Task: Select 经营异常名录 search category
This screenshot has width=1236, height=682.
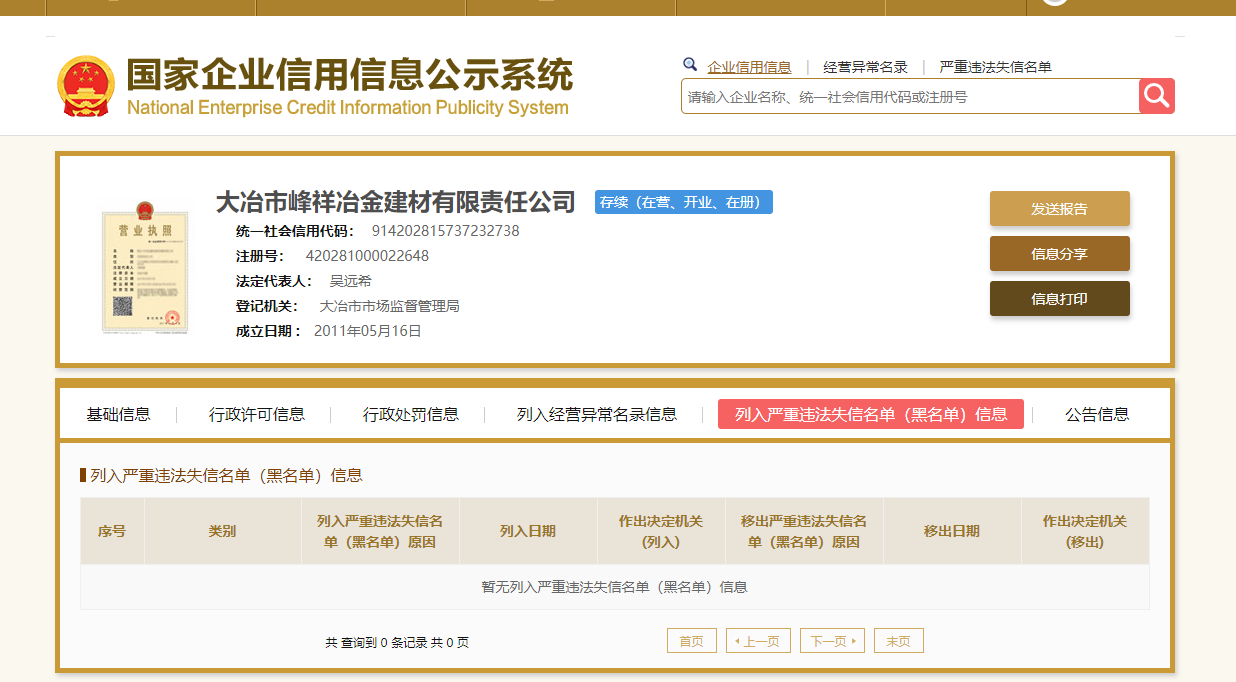Action: [x=865, y=67]
